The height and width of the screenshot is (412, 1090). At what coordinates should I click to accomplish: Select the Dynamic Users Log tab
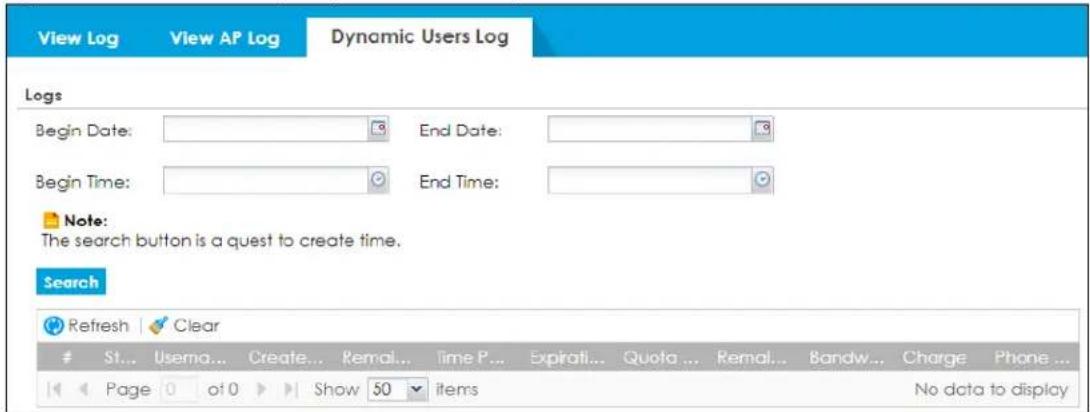[419, 37]
